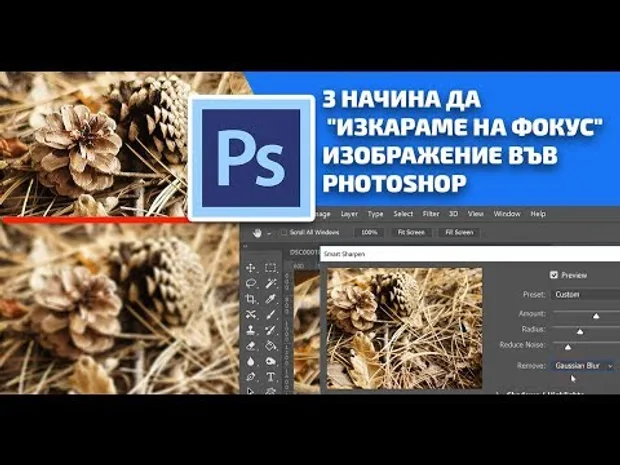Open the Preset dropdown showing Custom

click(x=586, y=295)
